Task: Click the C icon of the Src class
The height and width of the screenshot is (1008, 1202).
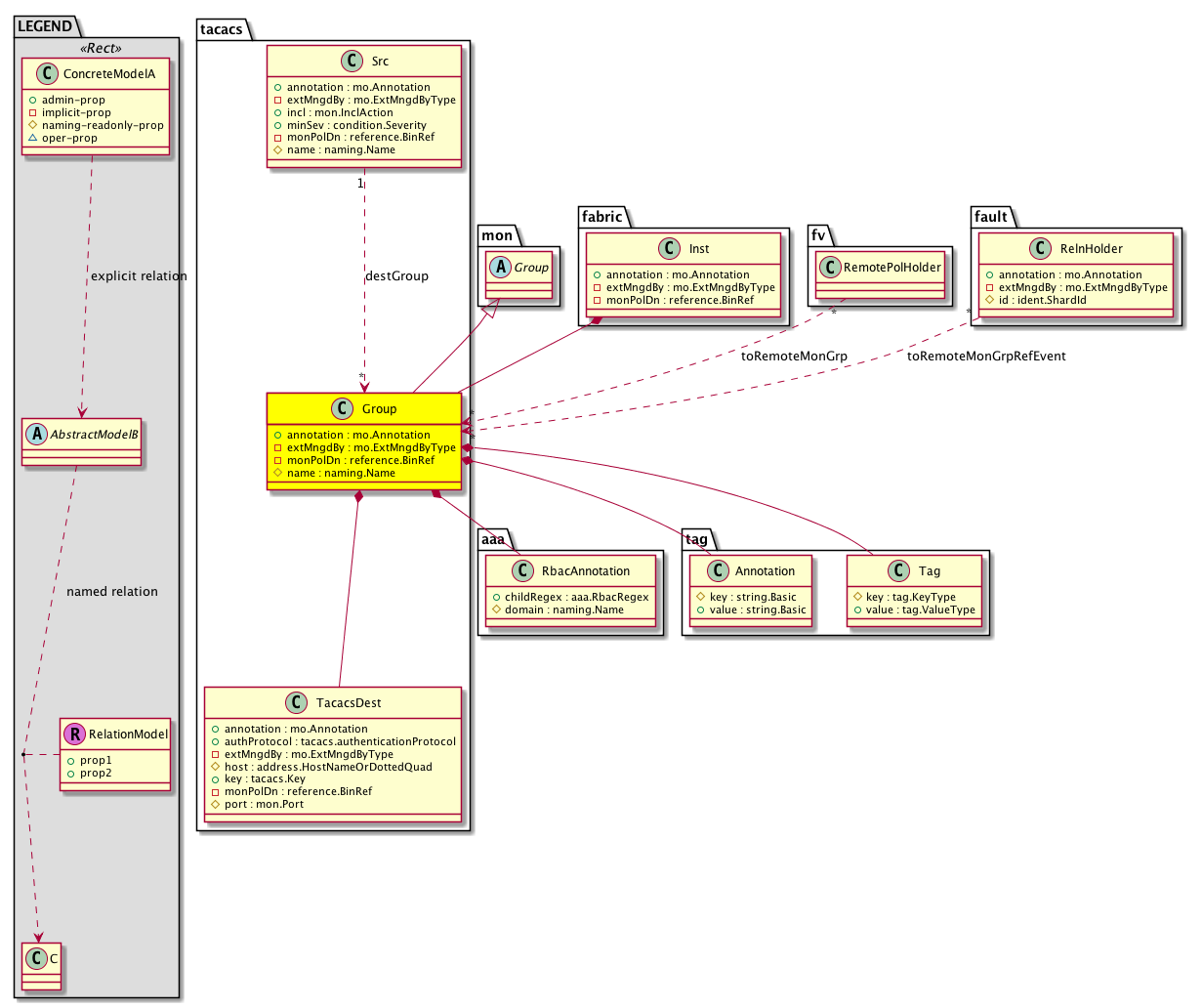Action: [x=352, y=62]
